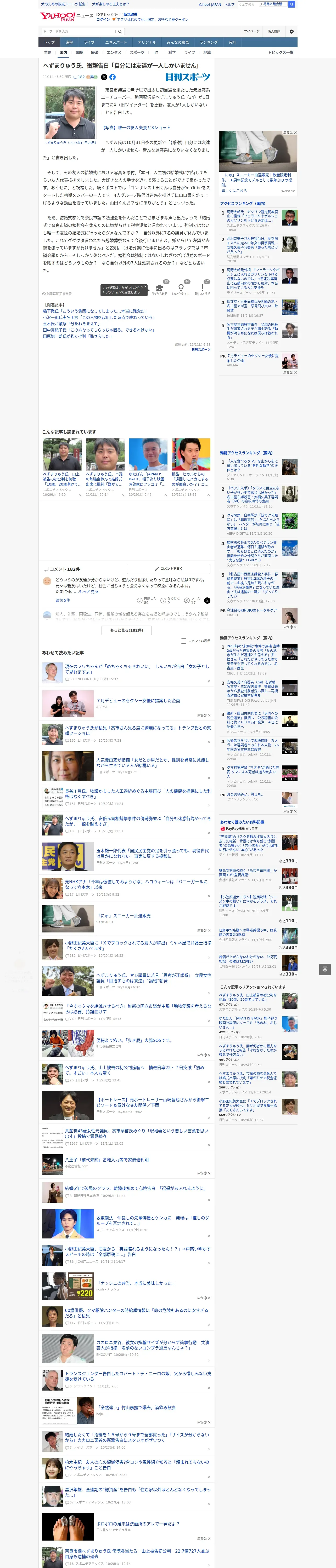Viewport: 336px width, 1568px height.
Task: Toggle the コメント非表示 checkbox
Action: pyautogui.click(x=183, y=641)
